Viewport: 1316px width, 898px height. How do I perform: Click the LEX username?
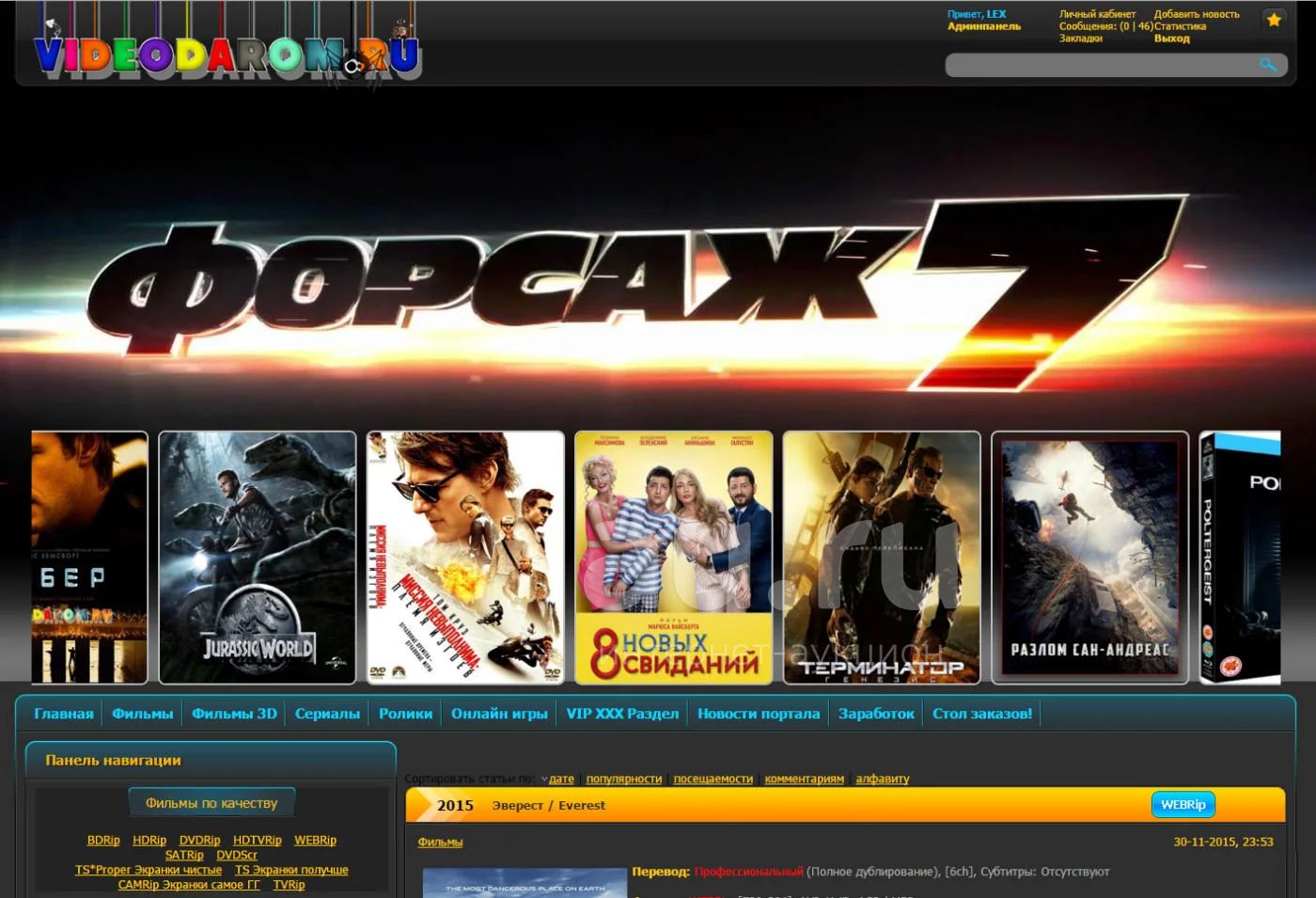pyautogui.click(x=996, y=14)
